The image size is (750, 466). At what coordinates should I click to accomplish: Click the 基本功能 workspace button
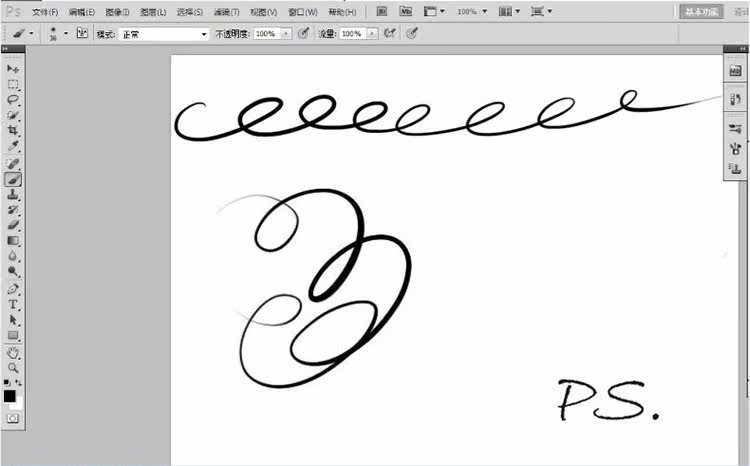701,11
